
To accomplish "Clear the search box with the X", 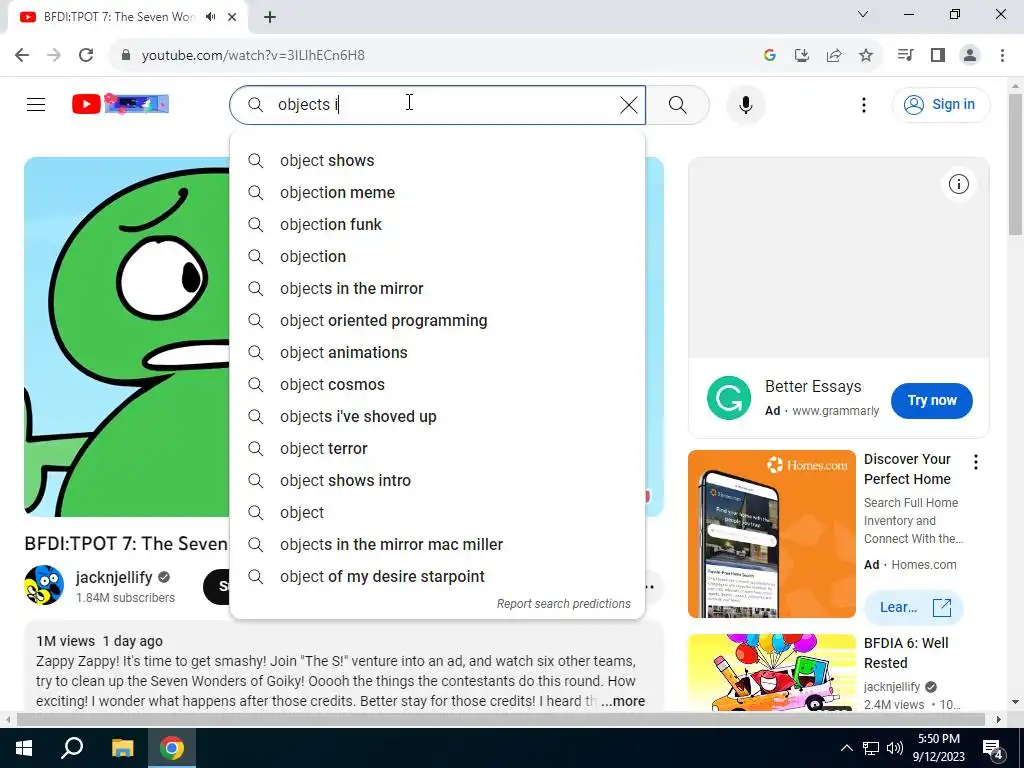I will point(628,104).
